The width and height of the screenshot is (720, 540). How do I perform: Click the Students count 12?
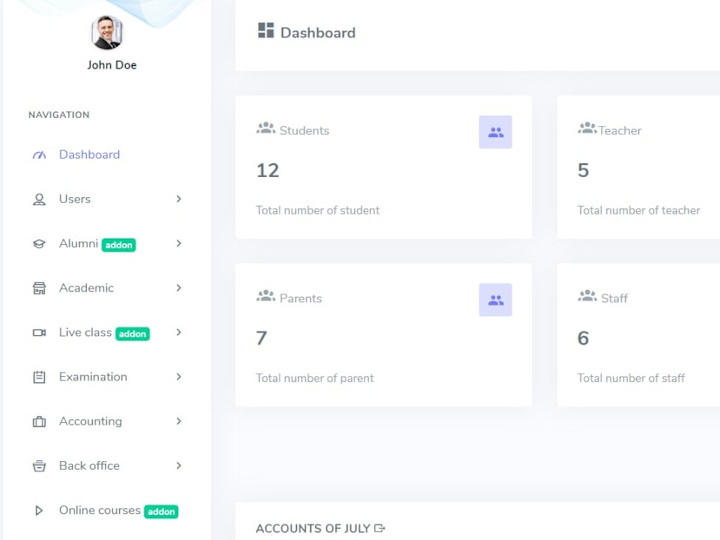click(x=268, y=170)
